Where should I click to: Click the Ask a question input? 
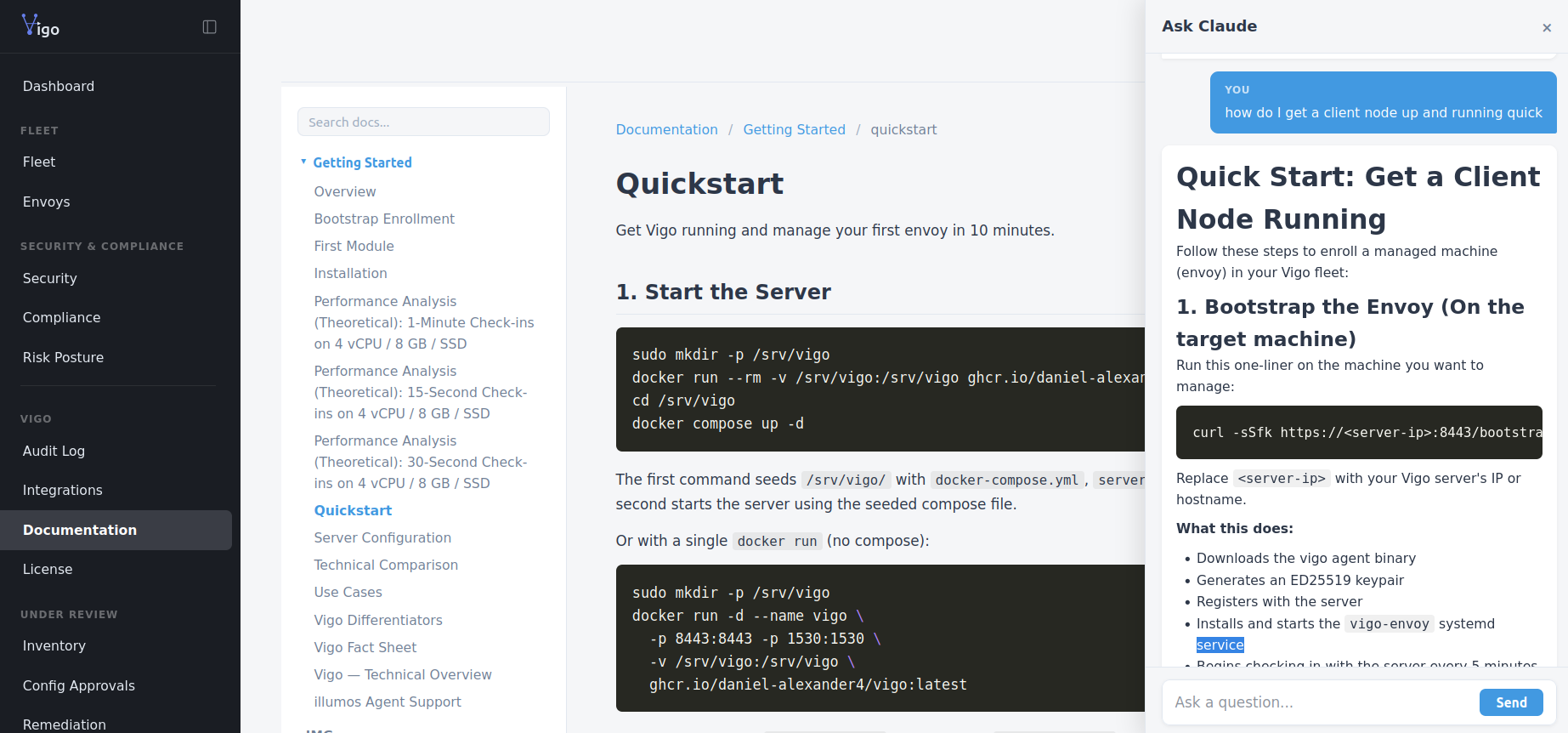pos(1322,702)
